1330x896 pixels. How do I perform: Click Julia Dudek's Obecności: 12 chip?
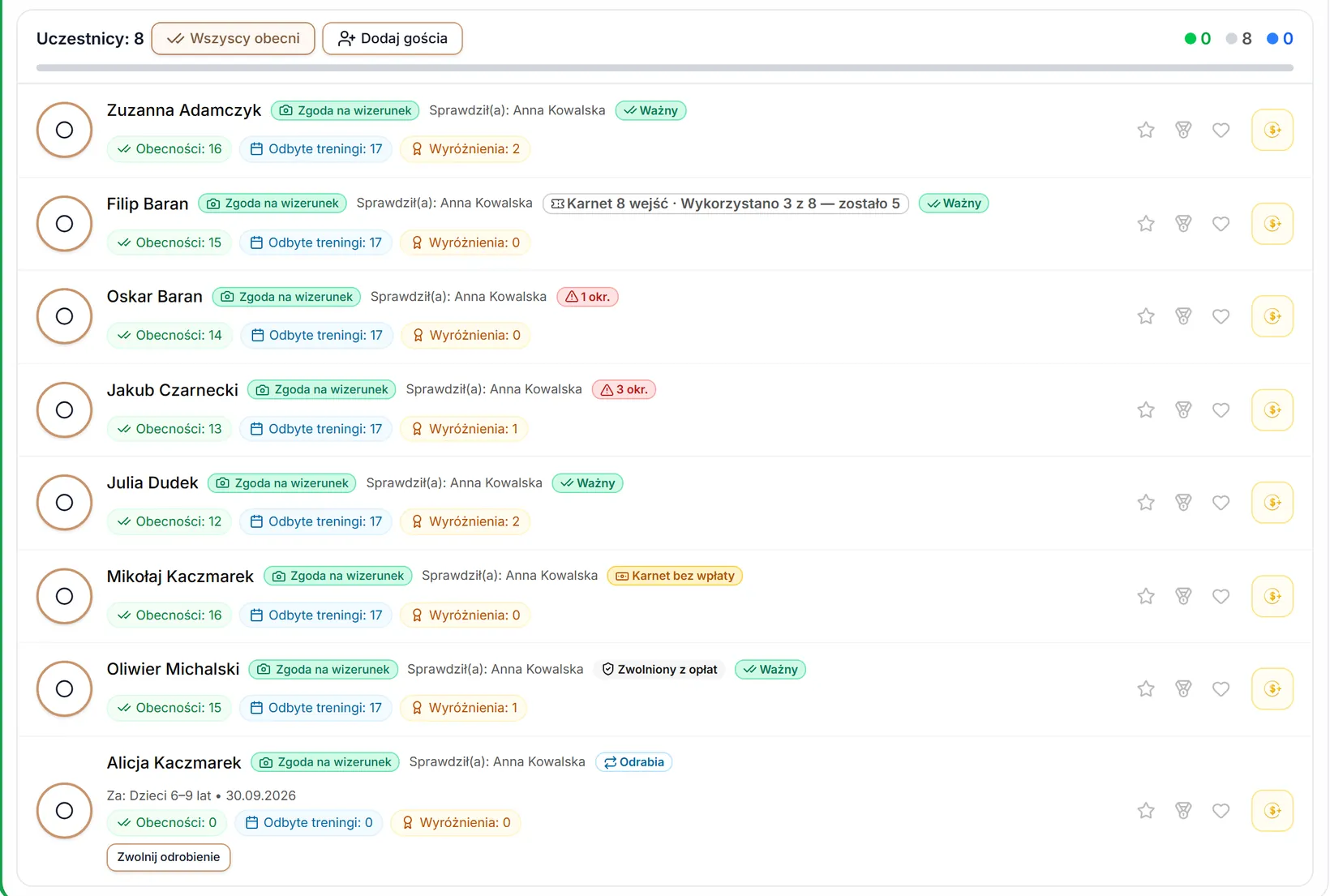click(169, 521)
